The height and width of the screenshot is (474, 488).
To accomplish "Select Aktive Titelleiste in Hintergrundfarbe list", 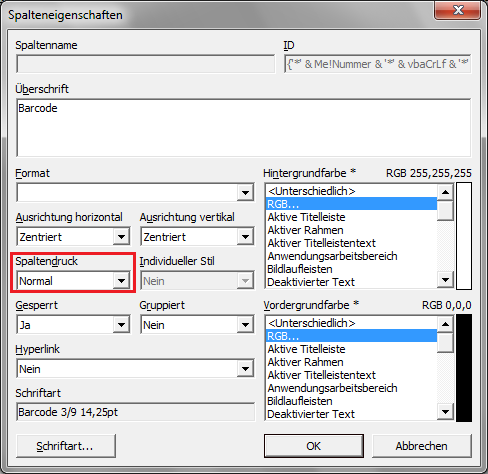I will pos(351,217).
